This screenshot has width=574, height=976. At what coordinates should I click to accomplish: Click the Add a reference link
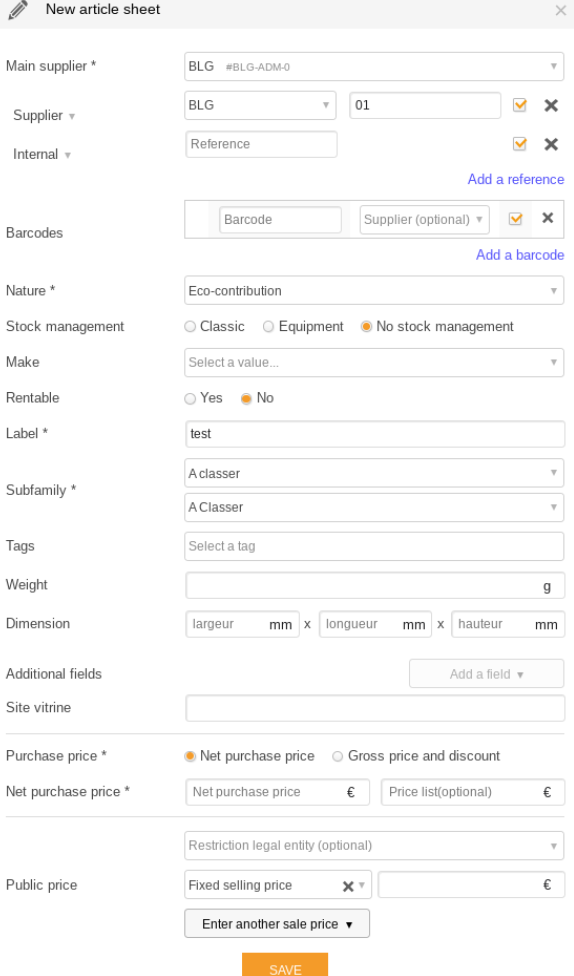pyautogui.click(x=516, y=179)
